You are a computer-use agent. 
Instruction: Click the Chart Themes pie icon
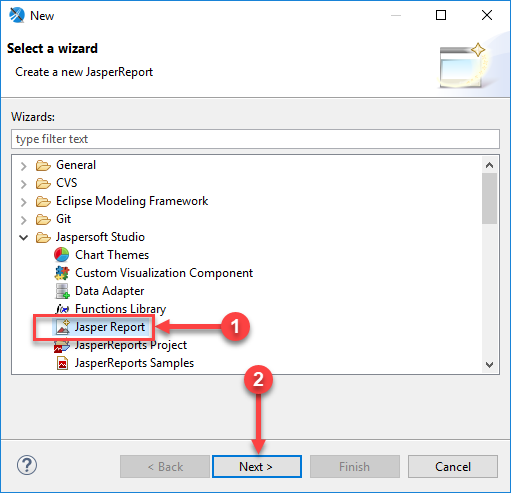pyautogui.click(x=62, y=255)
